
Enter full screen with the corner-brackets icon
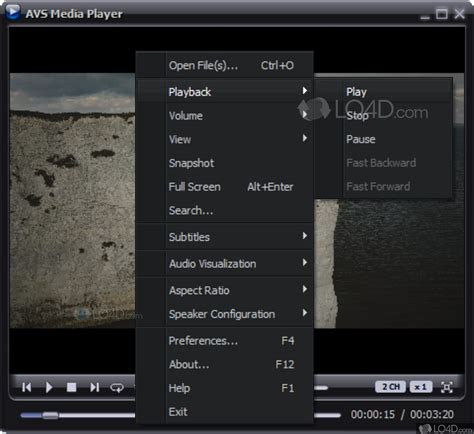[x=447, y=387]
